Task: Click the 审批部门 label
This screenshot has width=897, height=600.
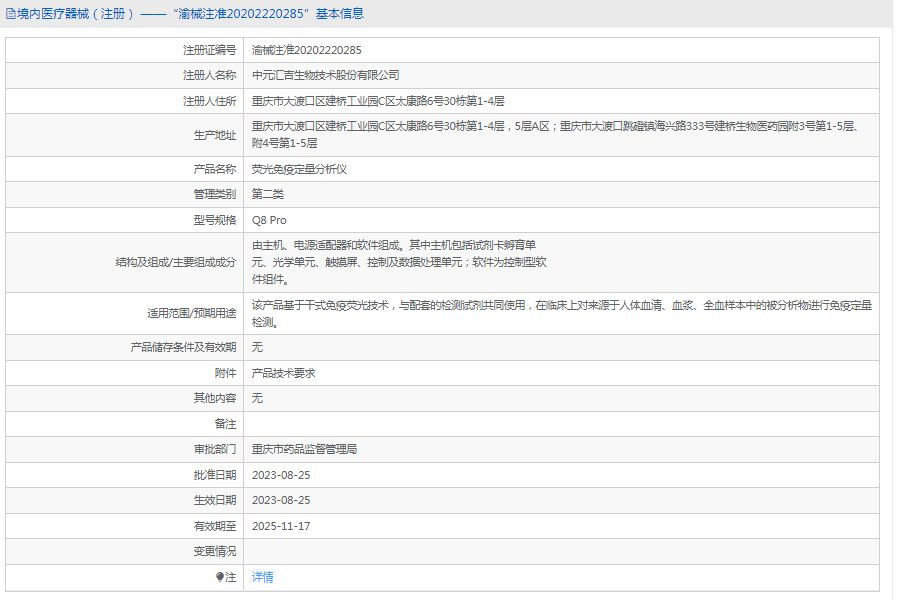Action: click(215, 450)
